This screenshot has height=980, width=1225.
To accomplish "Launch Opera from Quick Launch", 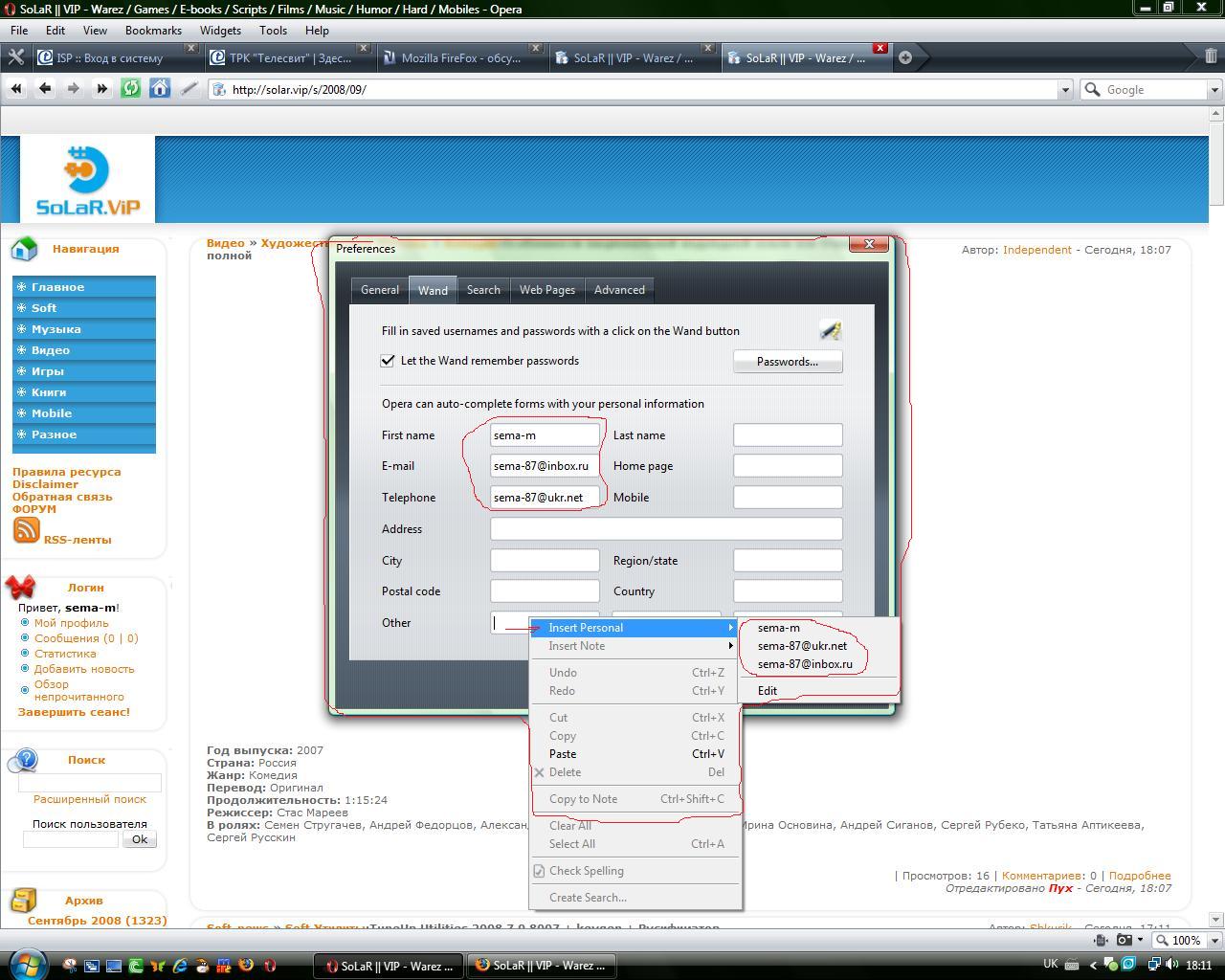I will (x=269, y=966).
